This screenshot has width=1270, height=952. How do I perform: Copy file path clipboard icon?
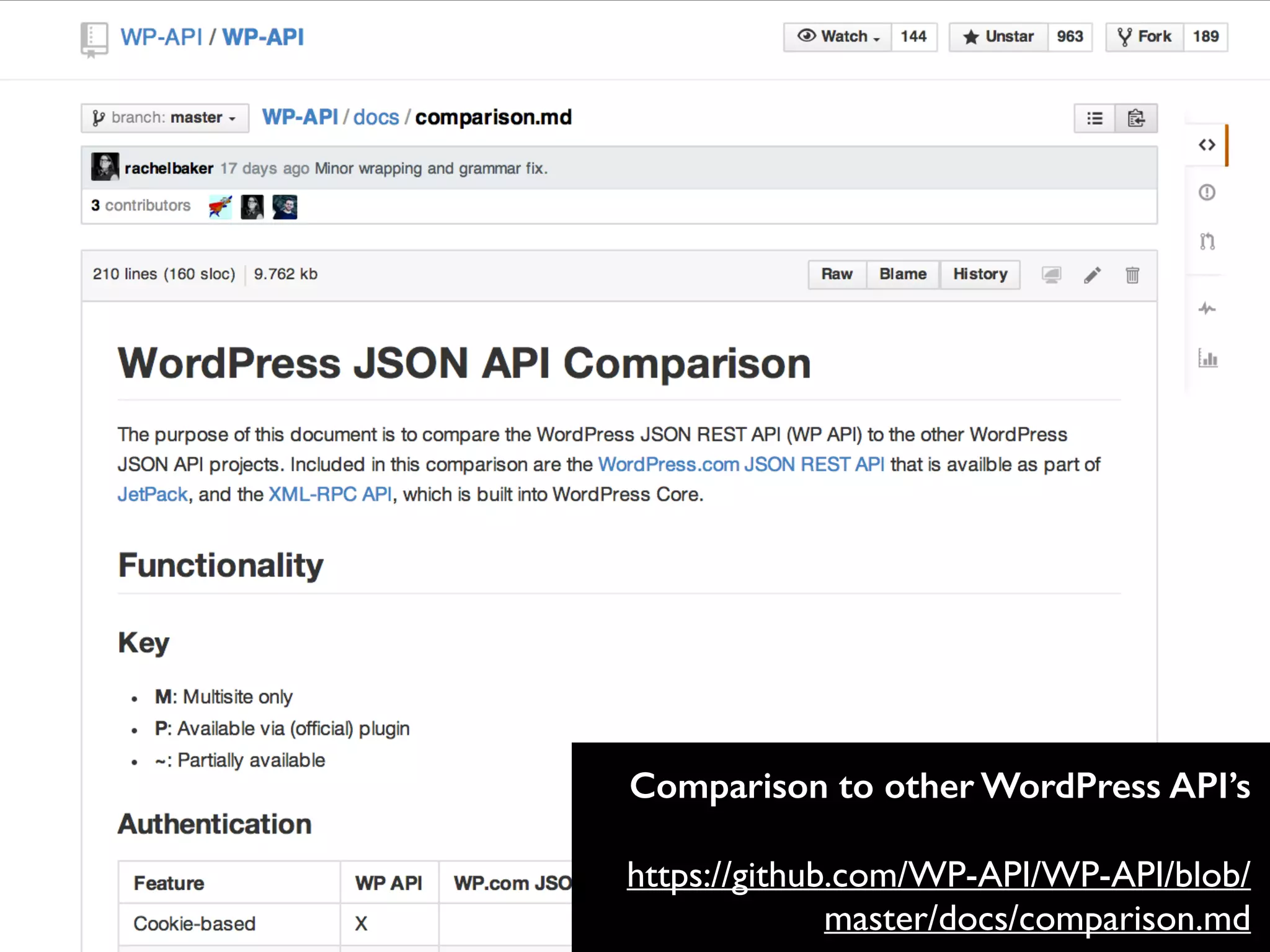point(1136,118)
